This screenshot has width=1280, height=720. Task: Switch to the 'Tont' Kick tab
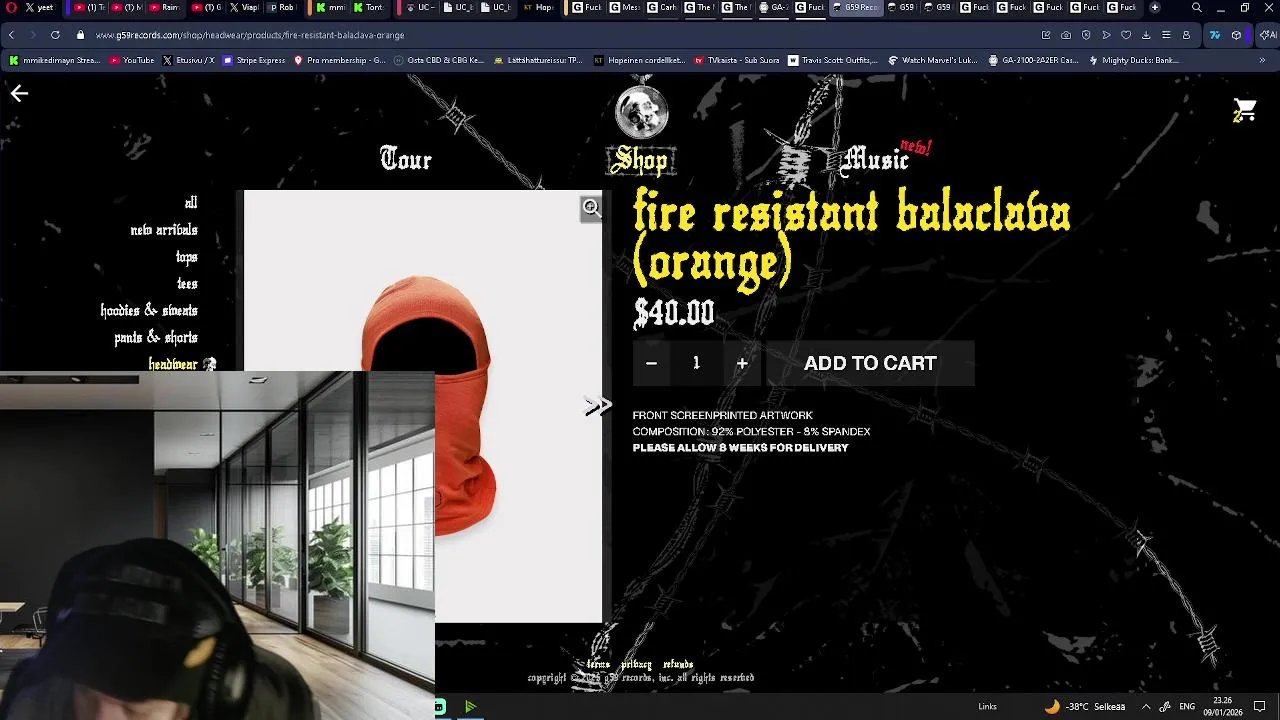[369, 8]
